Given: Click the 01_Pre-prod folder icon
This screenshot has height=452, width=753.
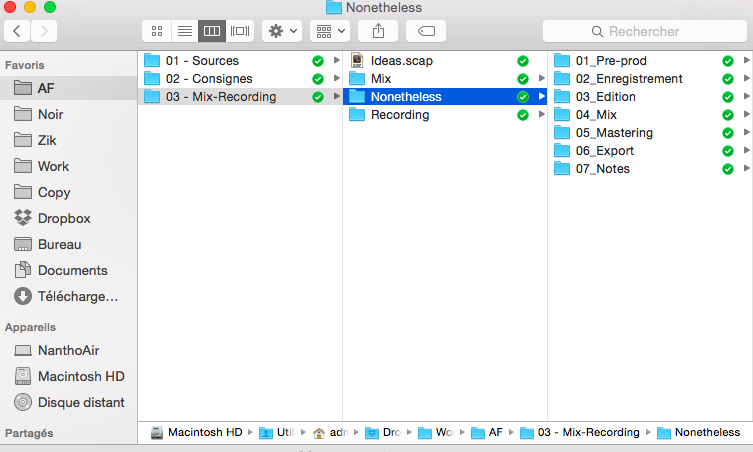Looking at the screenshot, I should pos(562,61).
